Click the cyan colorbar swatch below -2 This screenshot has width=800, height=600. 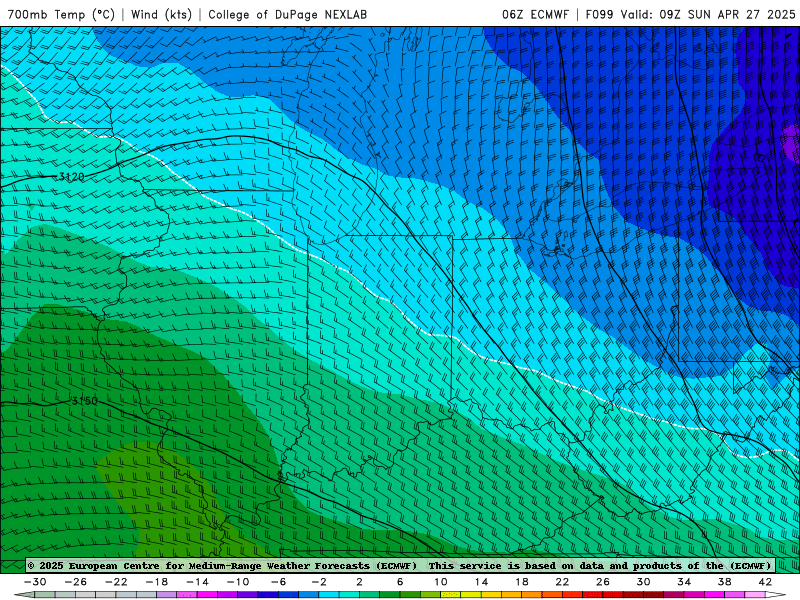click(329, 595)
